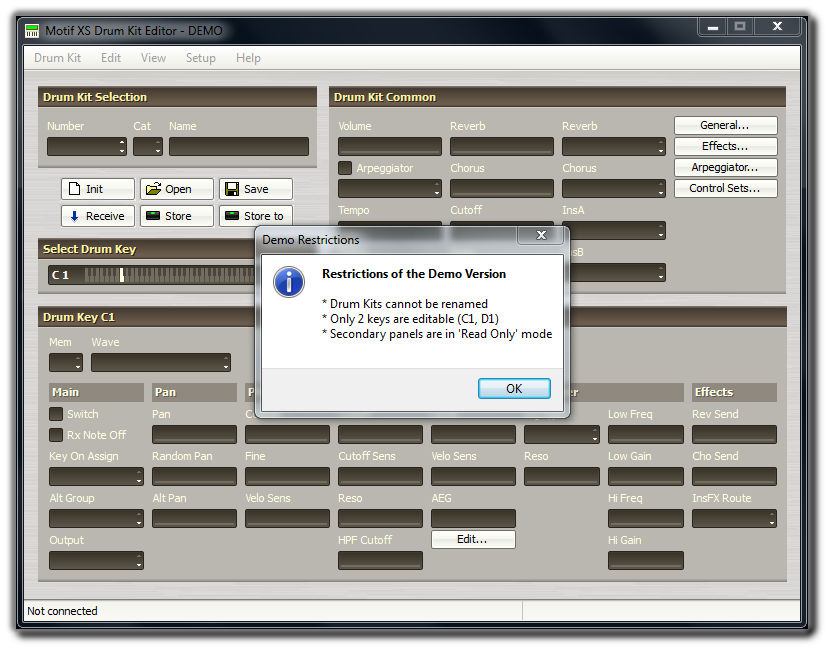The width and height of the screenshot is (834, 655).
Task: Click the Low Freq field
Action: click(x=646, y=435)
